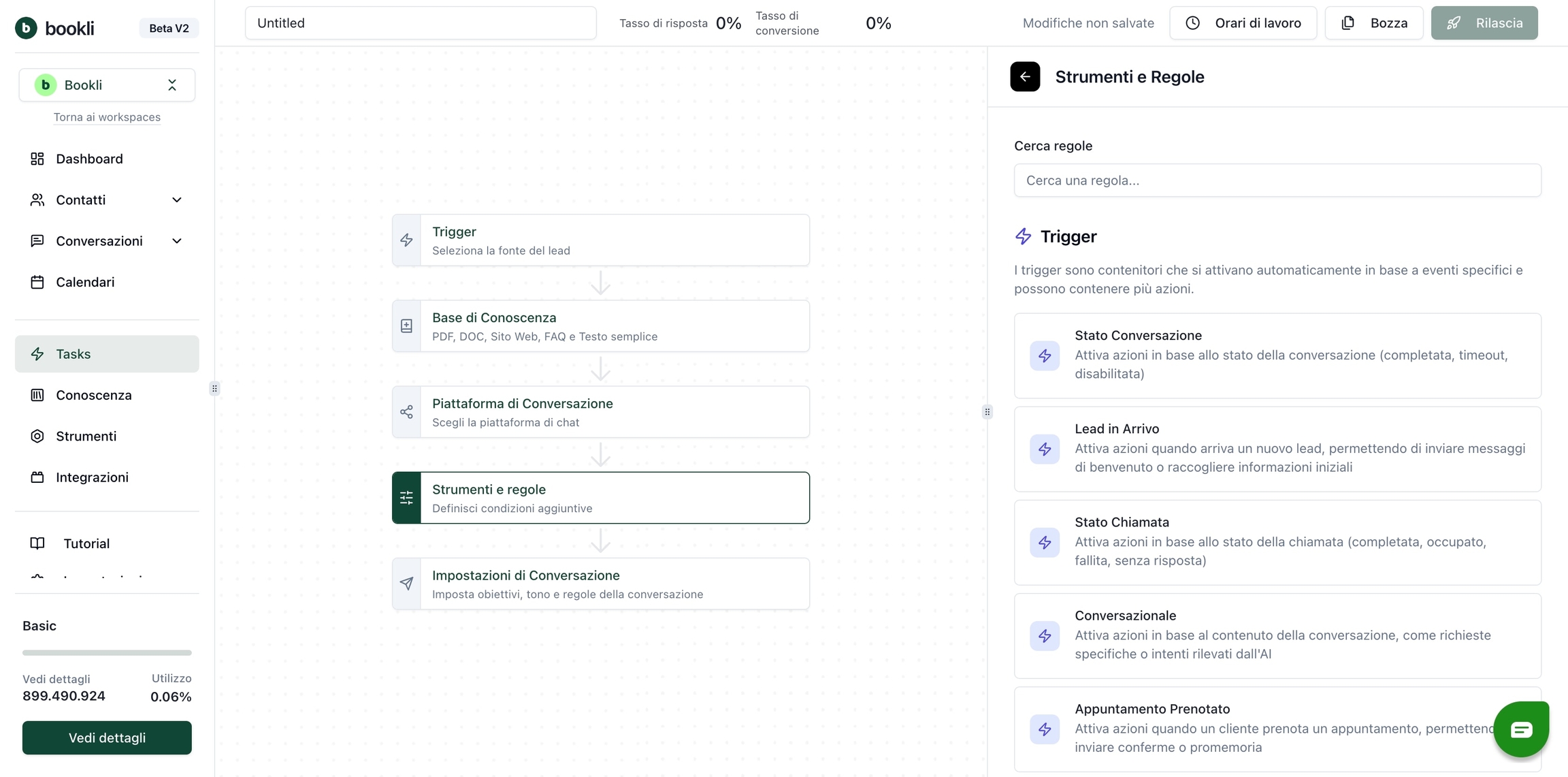Viewport: 1568px width, 777px height.
Task: Click the Torna ai workspaces link
Action: pyautogui.click(x=107, y=117)
